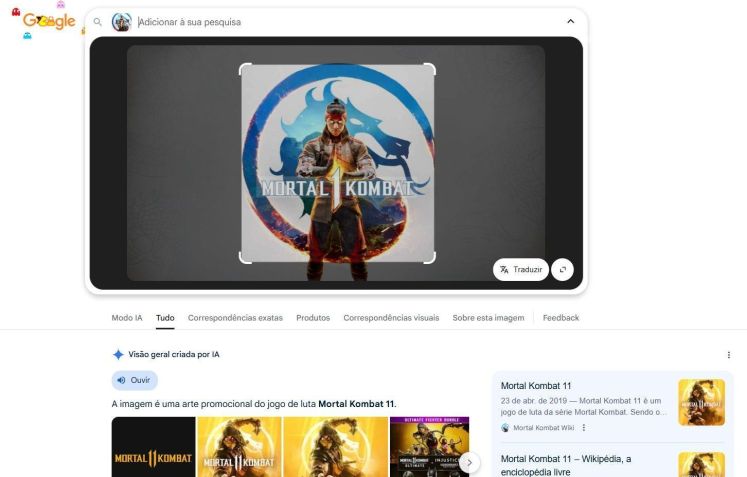Grab the bottom-left crop corner handle
This screenshot has height=477, width=747.
tap(244, 258)
